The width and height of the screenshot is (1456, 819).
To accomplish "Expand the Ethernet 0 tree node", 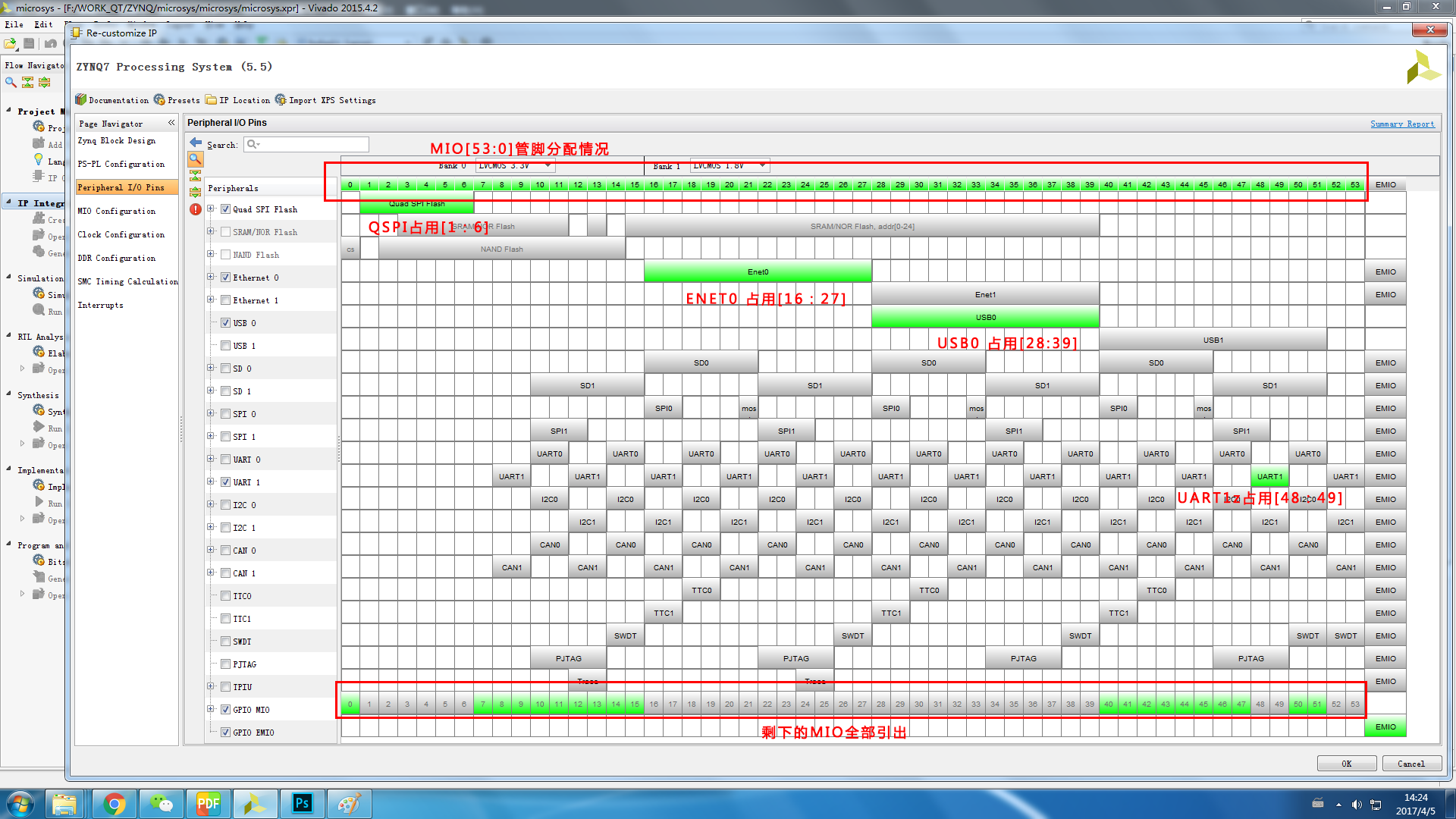I will (x=211, y=277).
